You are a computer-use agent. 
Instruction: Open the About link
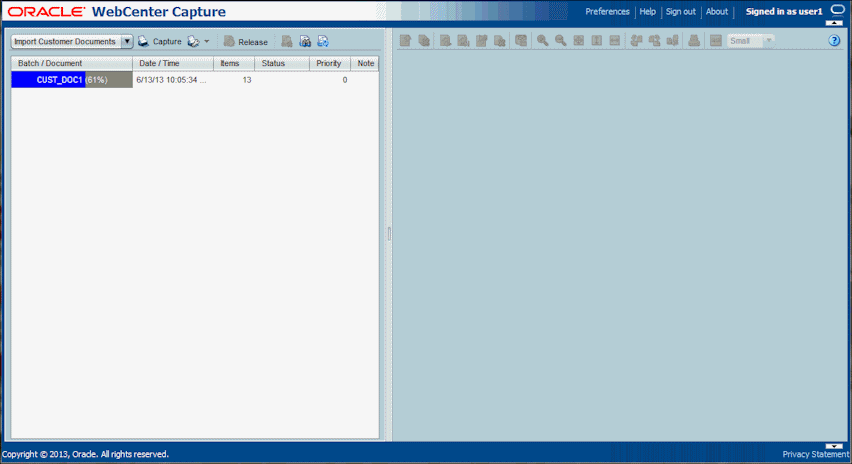click(717, 11)
